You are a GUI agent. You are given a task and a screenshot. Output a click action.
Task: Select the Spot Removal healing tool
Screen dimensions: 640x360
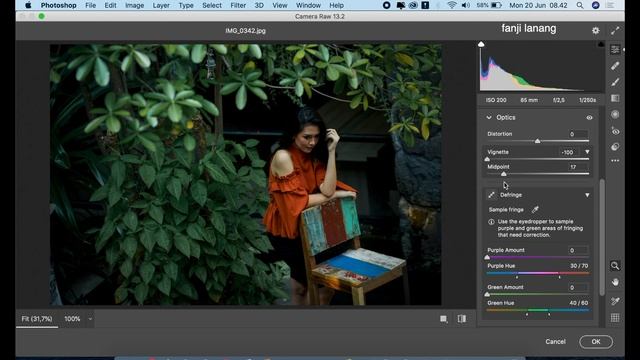tap(615, 66)
